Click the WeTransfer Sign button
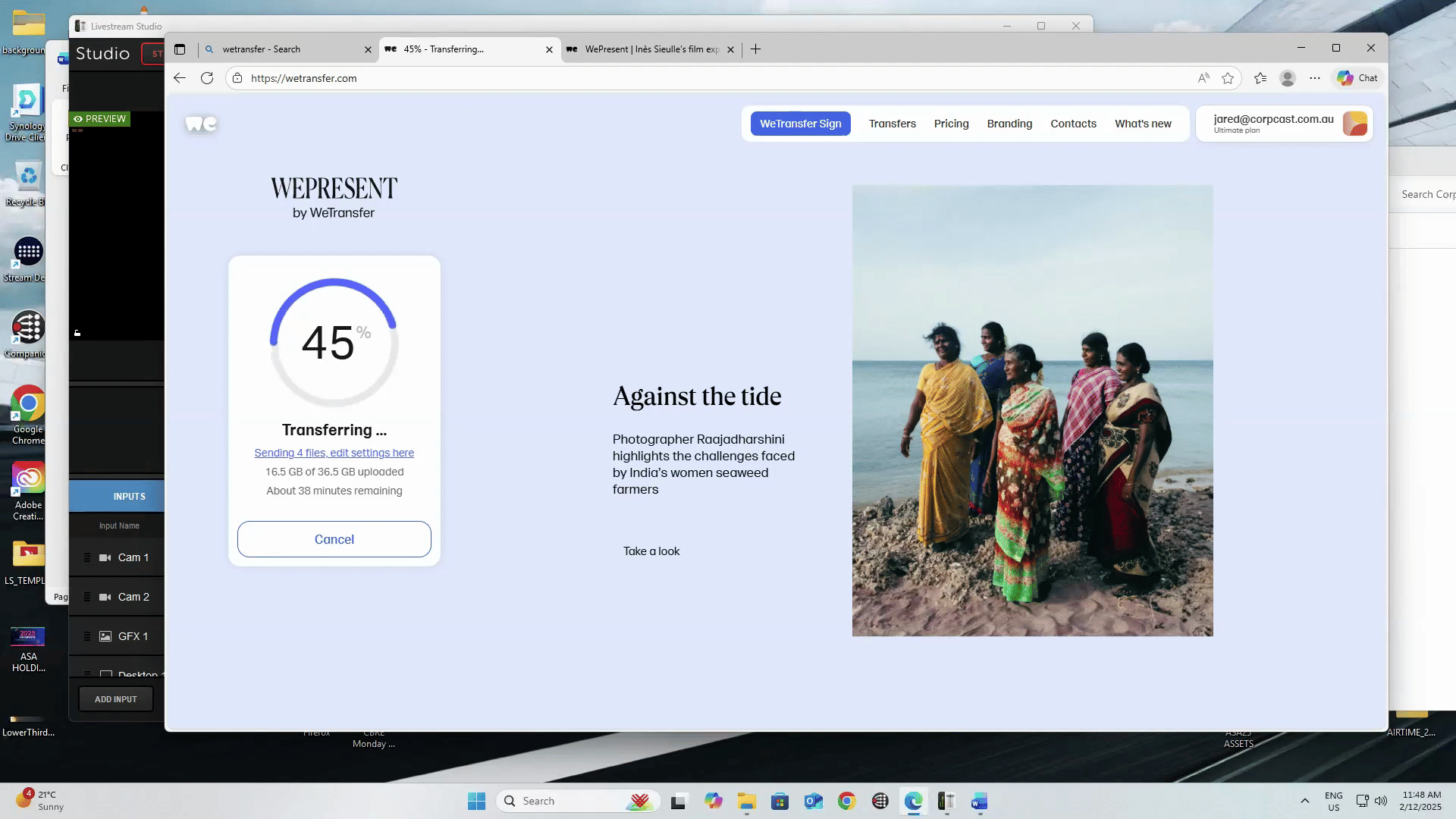This screenshot has height=819, width=1456. pyautogui.click(x=800, y=124)
